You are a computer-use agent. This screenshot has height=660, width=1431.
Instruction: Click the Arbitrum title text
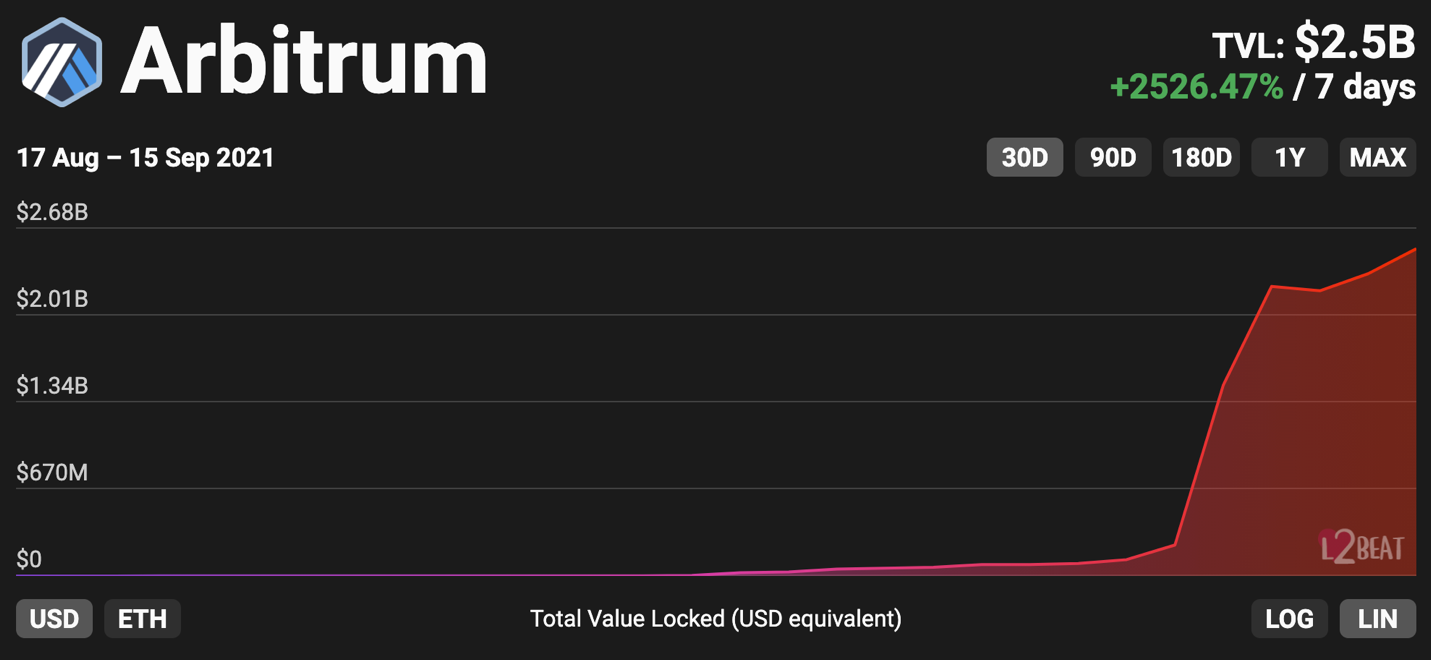tap(304, 62)
